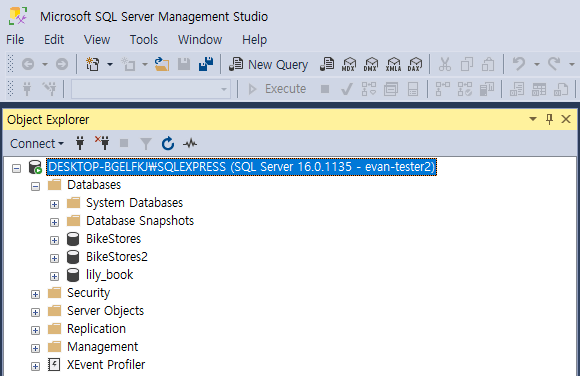This screenshot has width=580, height=376.
Task: Expand the Server Objects folder
Action: point(36,312)
